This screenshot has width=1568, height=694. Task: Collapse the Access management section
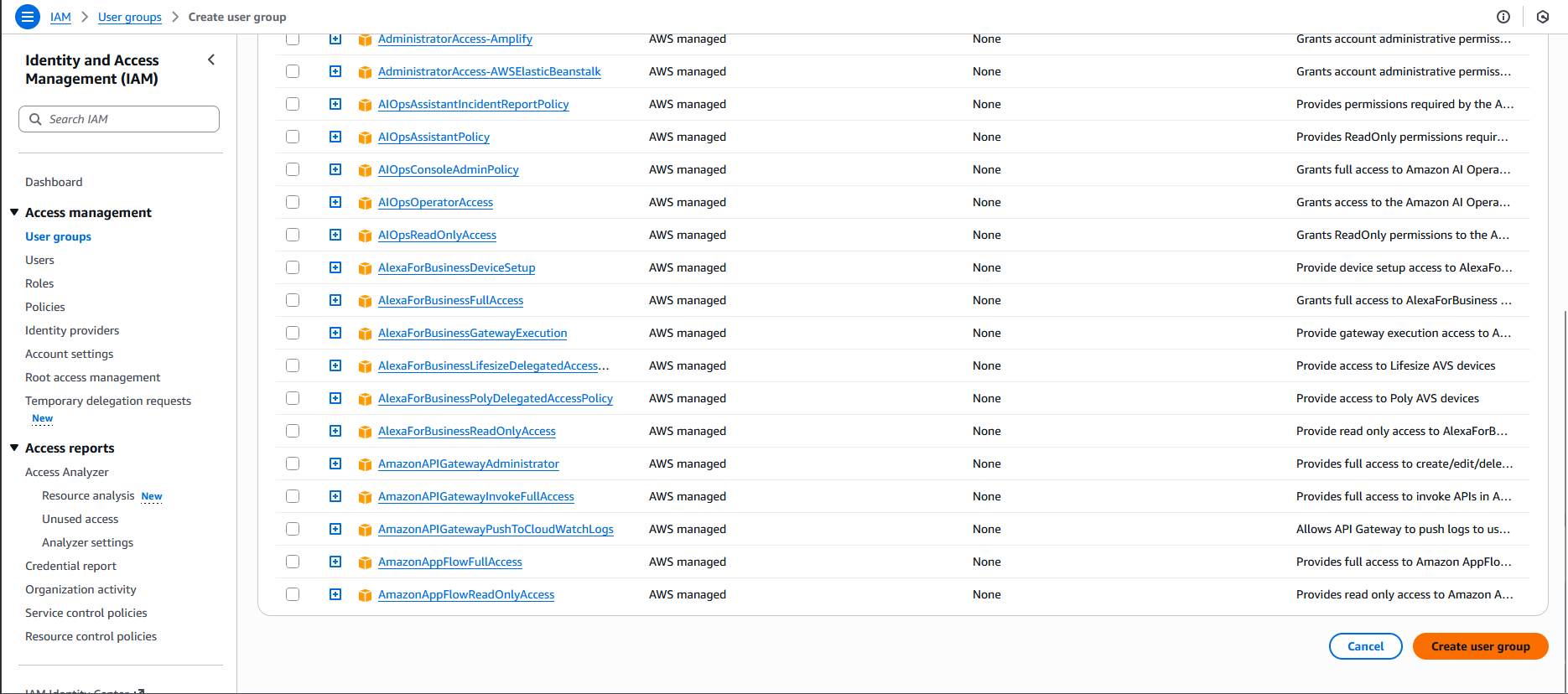pos(14,213)
